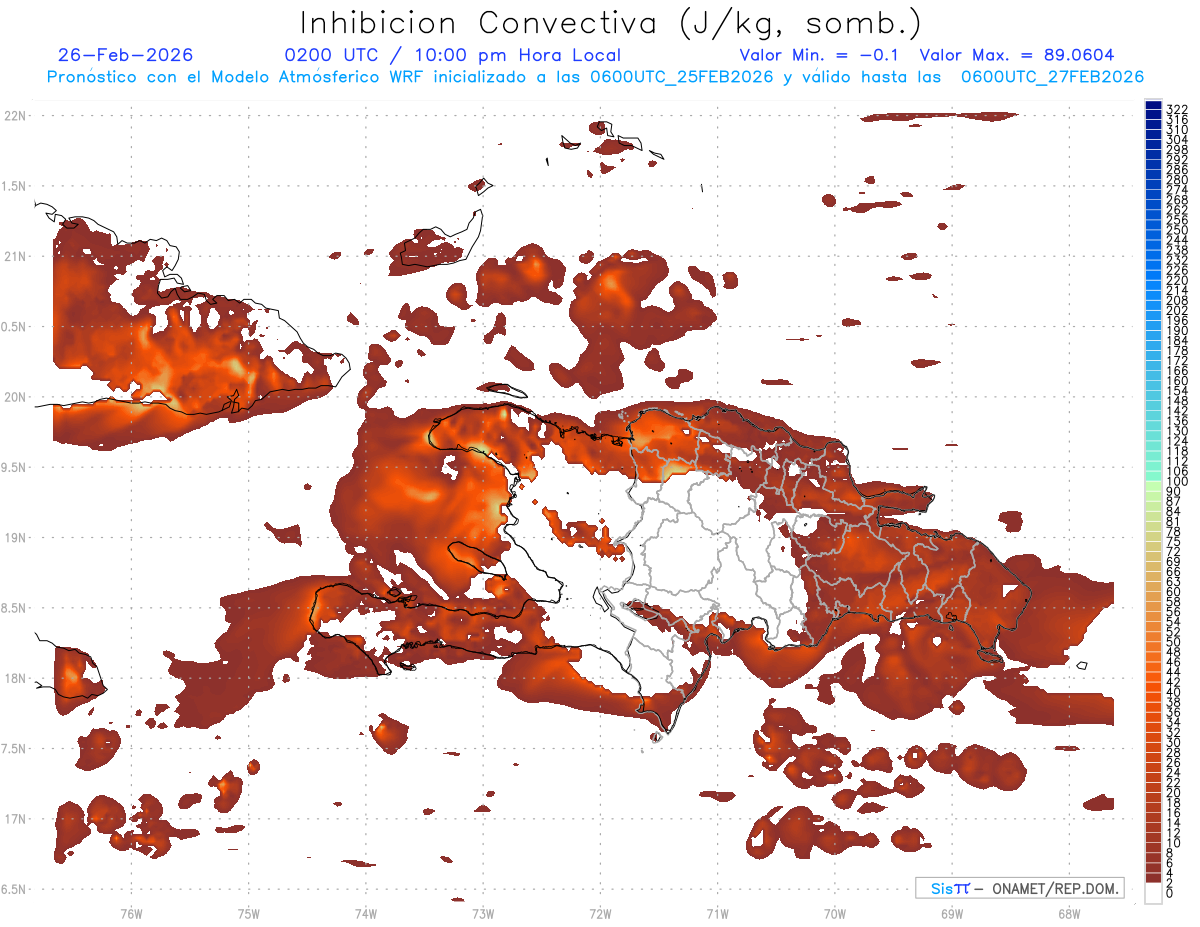Click the date "26-Feb-2026"
The width and height of the screenshot is (1200, 927).
tap(126, 55)
